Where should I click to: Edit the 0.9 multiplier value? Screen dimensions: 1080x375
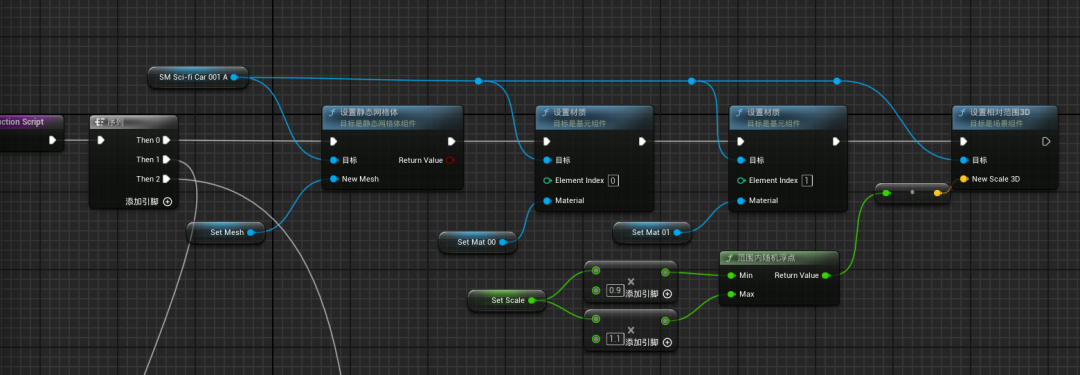click(614, 290)
